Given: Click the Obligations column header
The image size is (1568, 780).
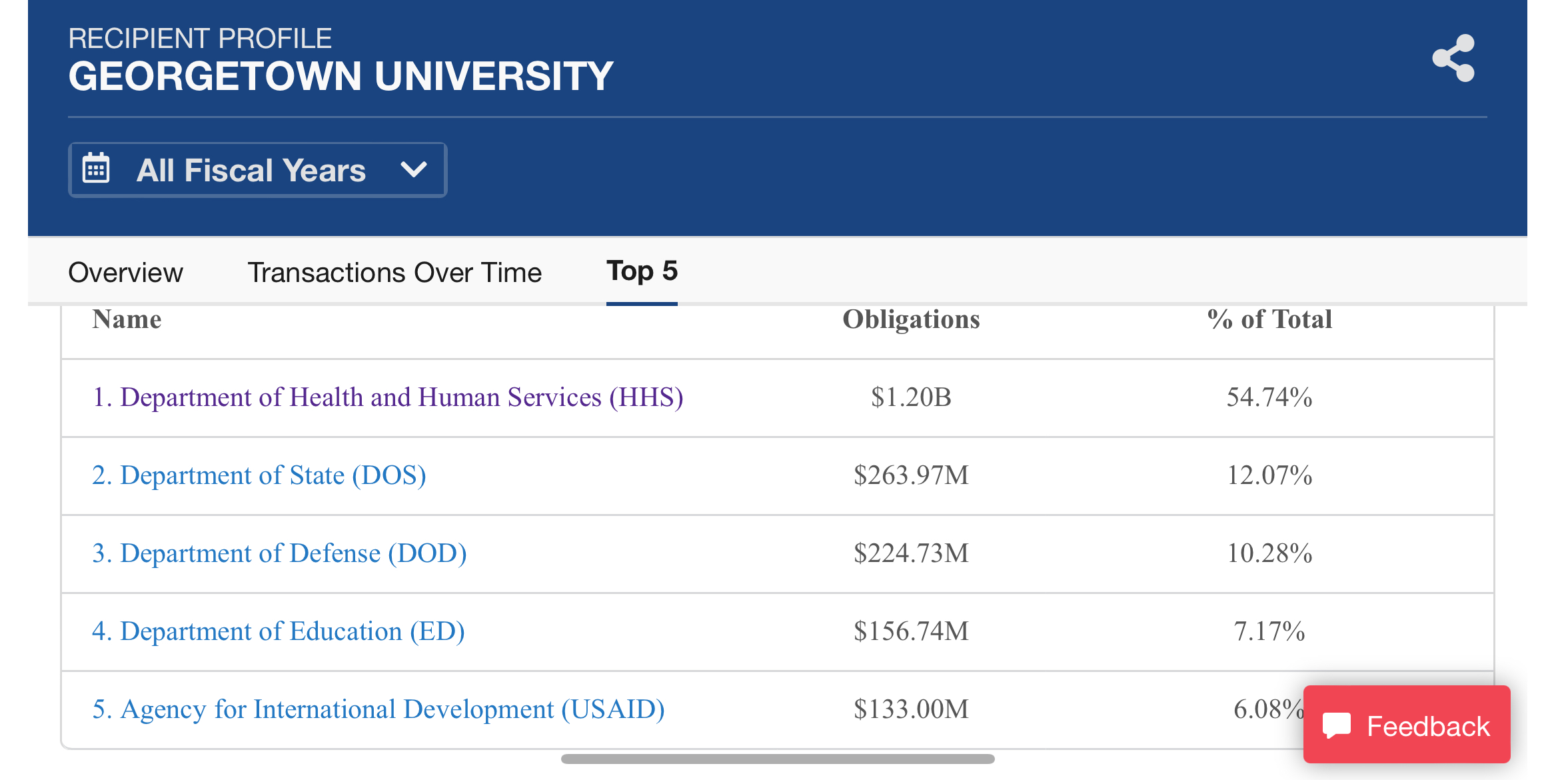Looking at the screenshot, I should coord(911,319).
